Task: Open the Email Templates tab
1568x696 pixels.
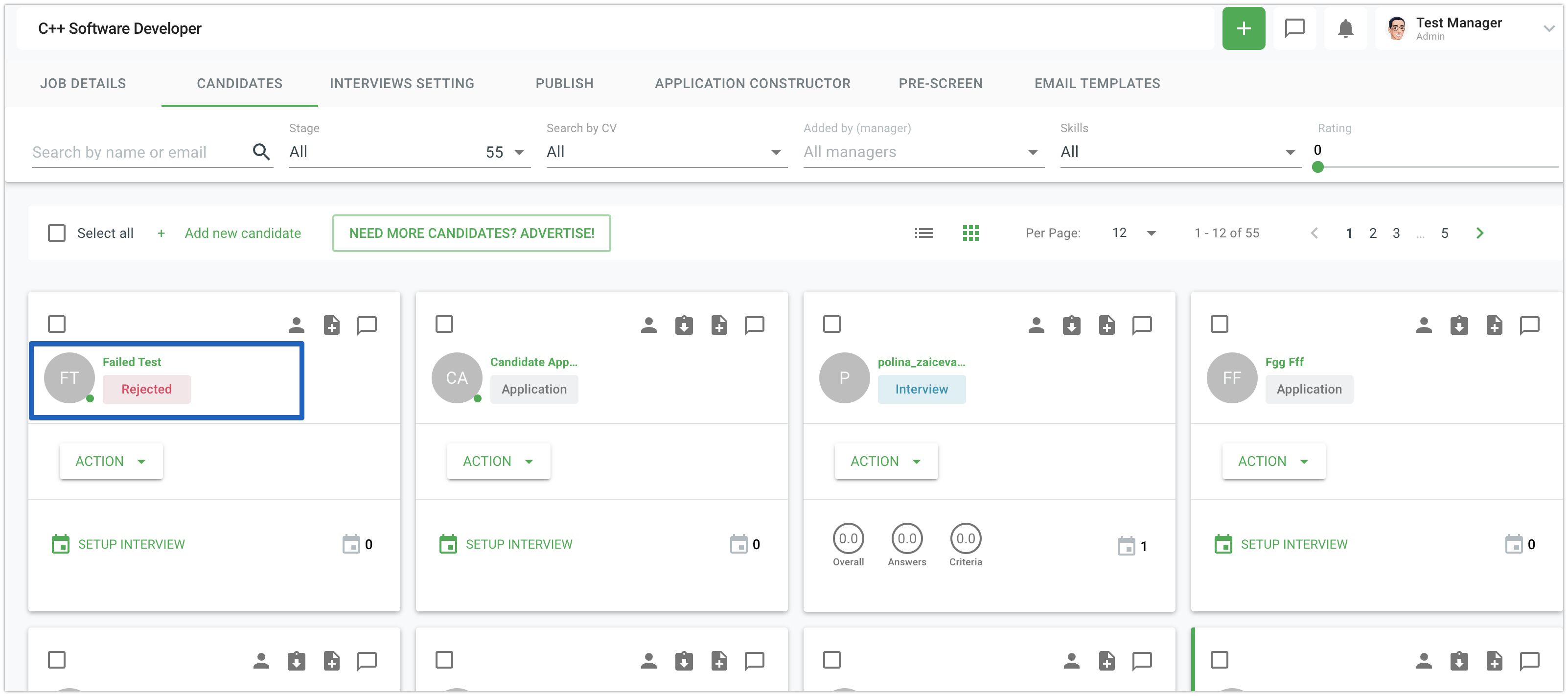Action: pyautogui.click(x=1097, y=83)
